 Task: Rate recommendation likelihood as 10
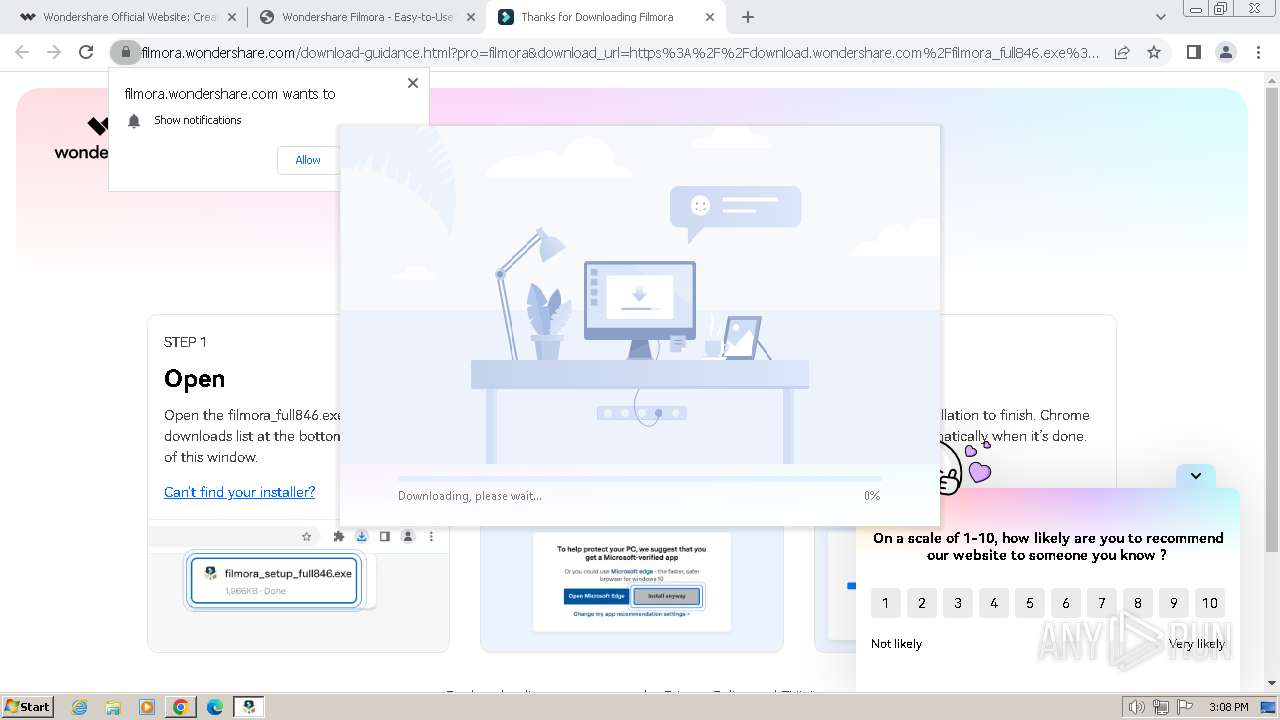click(x=1210, y=603)
